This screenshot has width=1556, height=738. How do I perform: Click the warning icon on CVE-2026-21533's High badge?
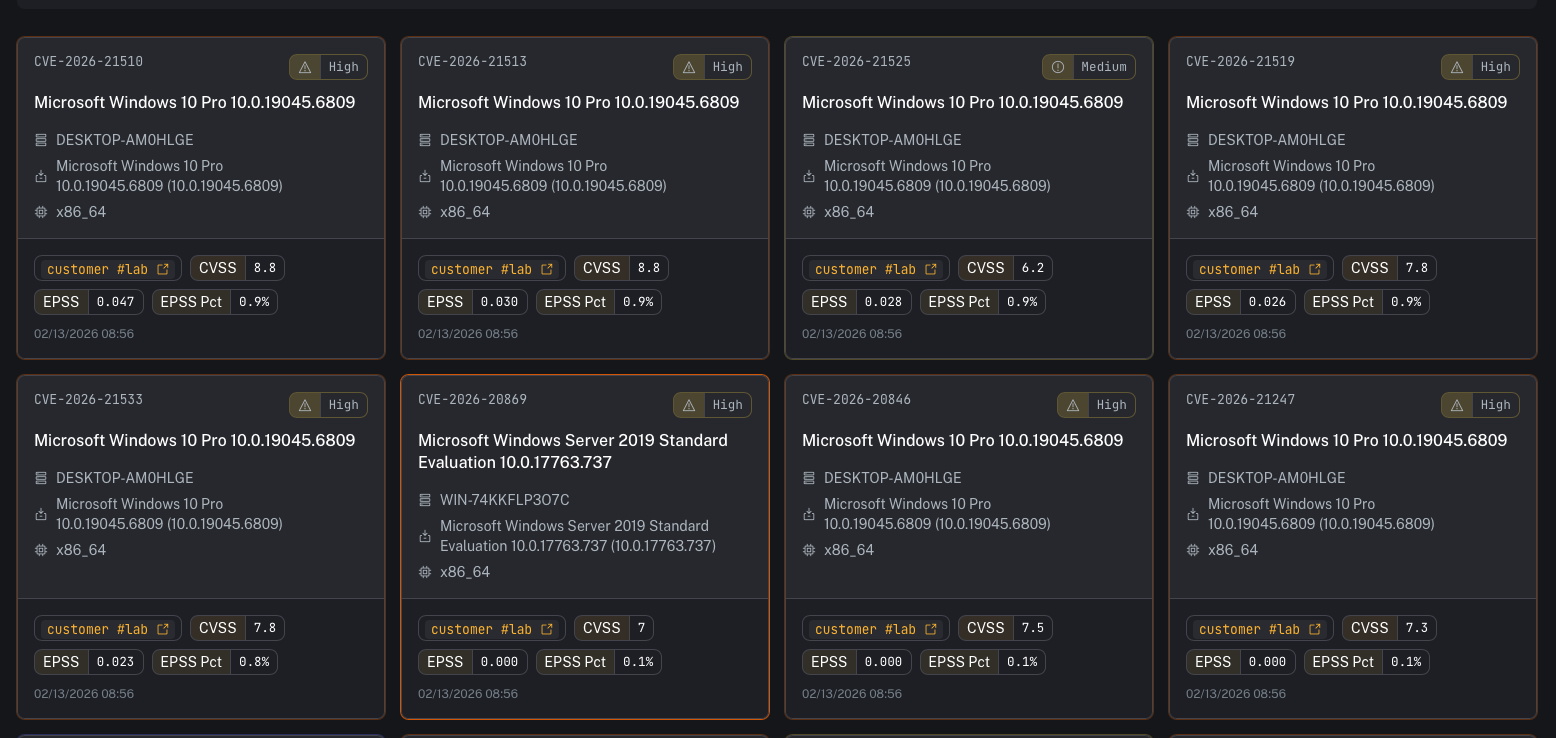305,405
